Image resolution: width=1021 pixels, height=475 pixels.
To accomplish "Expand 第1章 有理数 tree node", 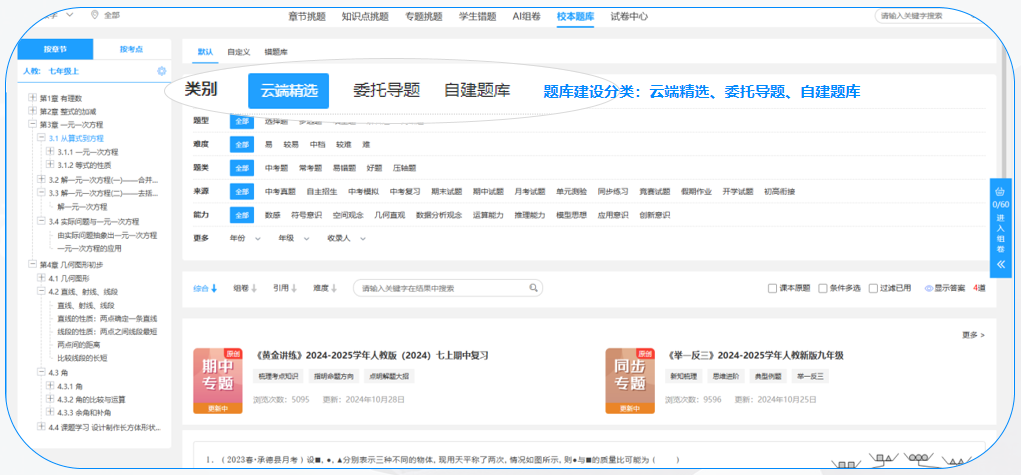I will (32, 98).
